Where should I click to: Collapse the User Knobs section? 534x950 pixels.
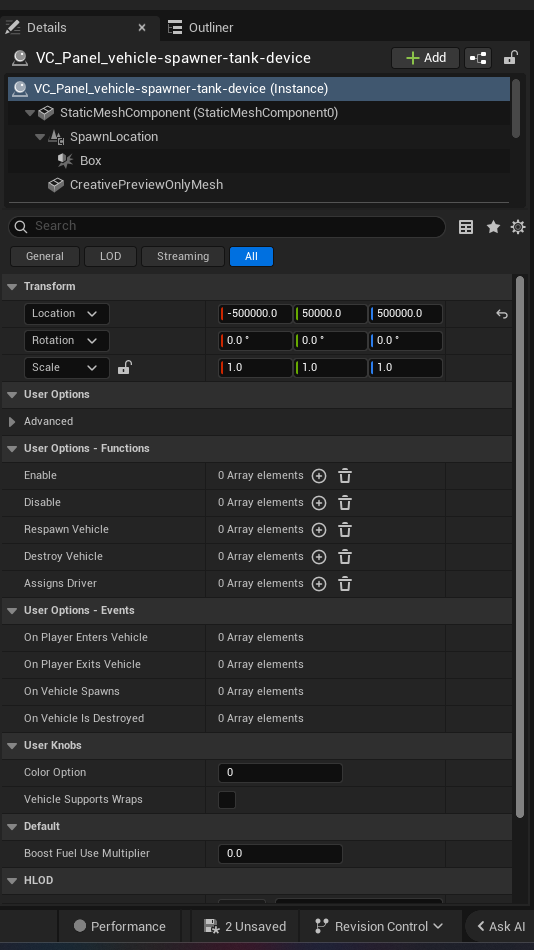pyautogui.click(x=12, y=746)
